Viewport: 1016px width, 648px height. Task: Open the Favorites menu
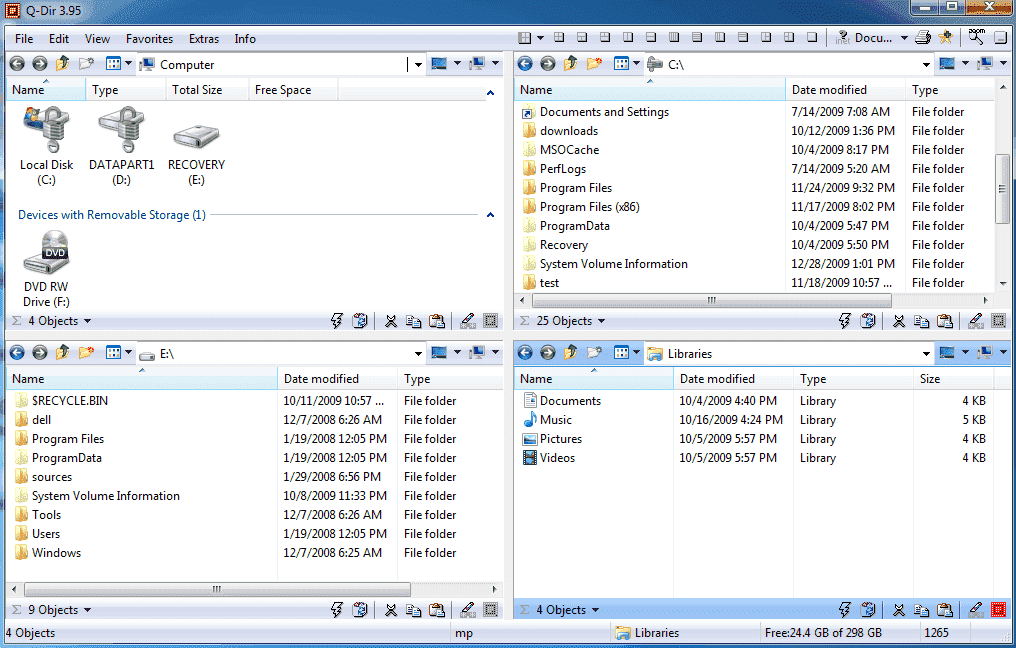click(149, 39)
